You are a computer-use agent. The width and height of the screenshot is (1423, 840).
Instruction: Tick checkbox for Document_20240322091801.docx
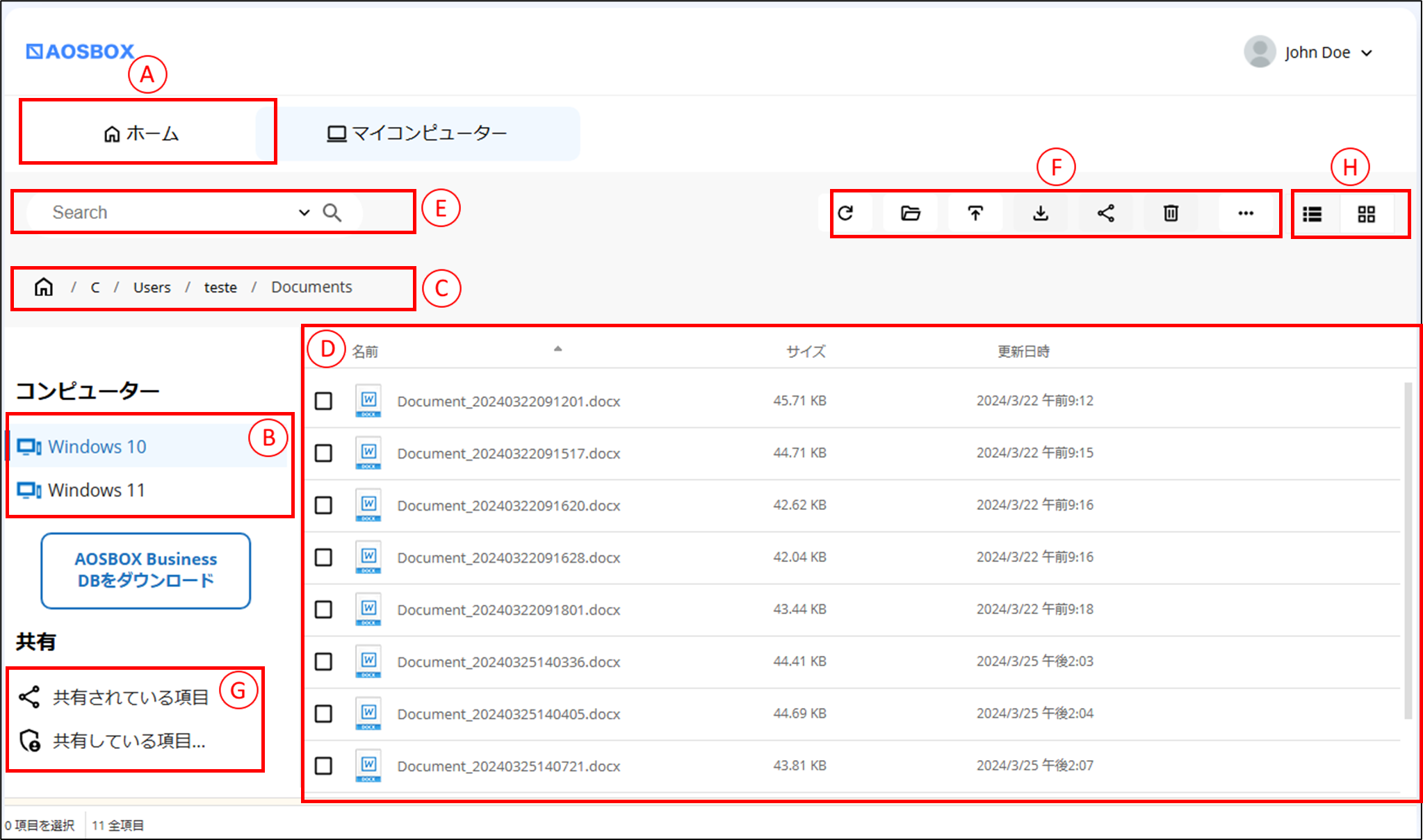point(323,609)
